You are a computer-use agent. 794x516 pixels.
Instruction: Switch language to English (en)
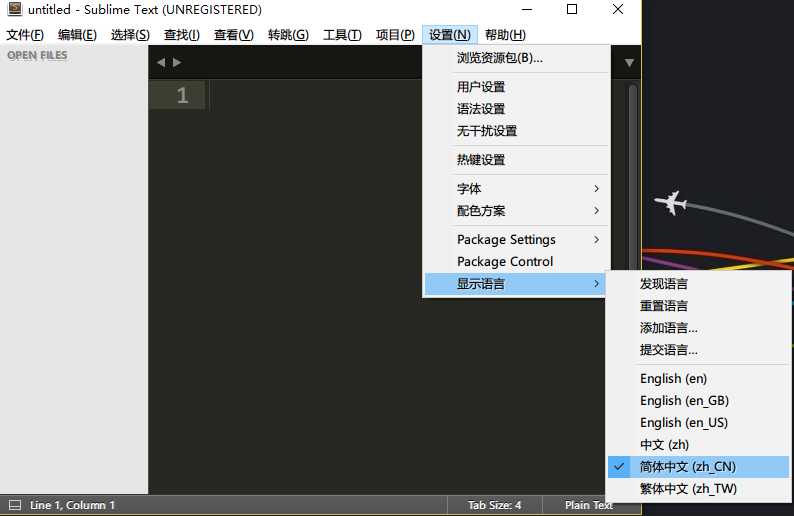(x=698, y=379)
